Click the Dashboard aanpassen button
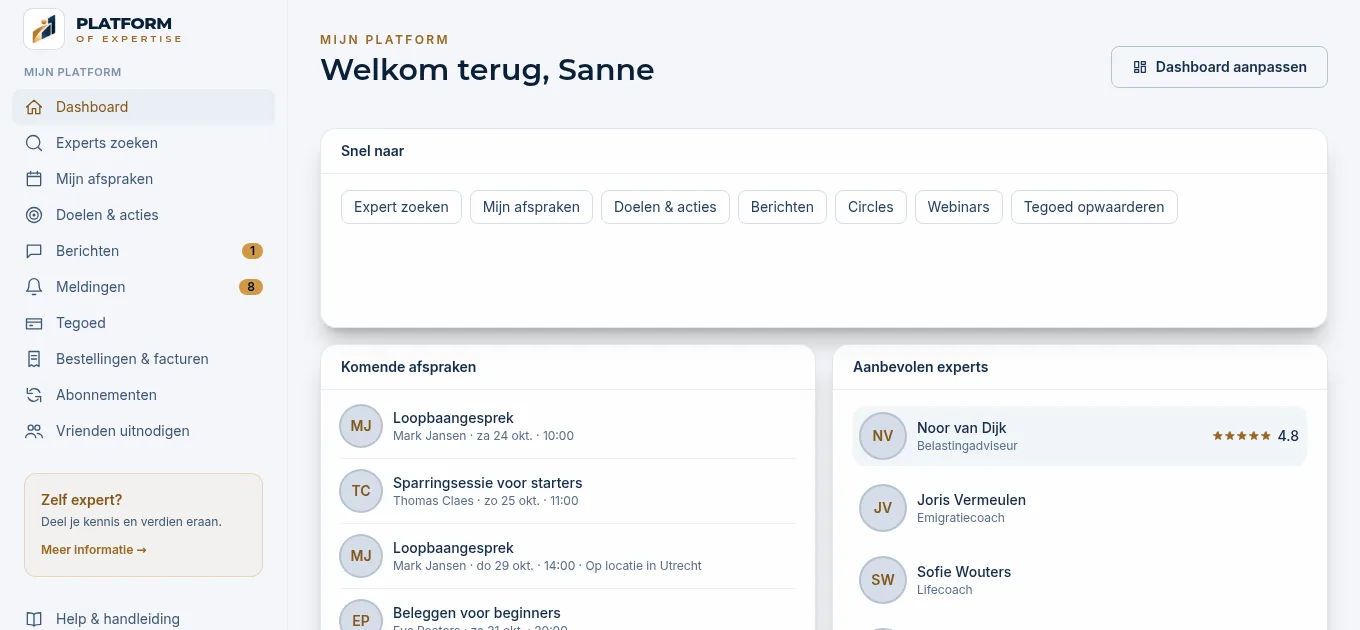This screenshot has width=1360, height=630. click(x=1219, y=67)
